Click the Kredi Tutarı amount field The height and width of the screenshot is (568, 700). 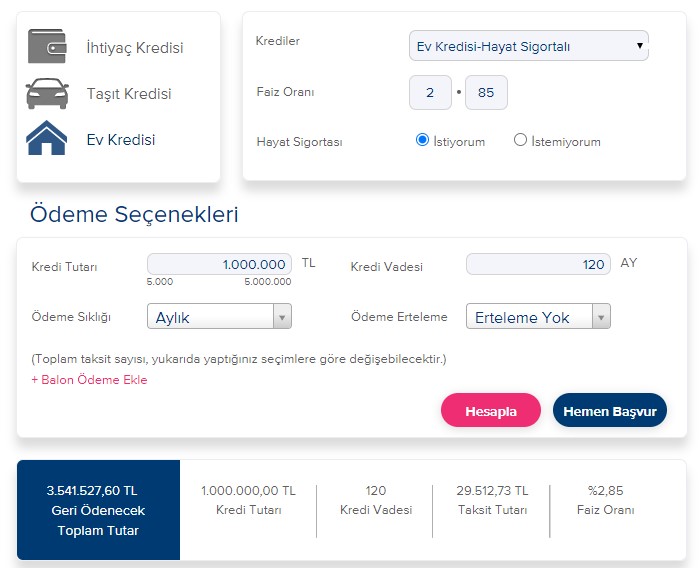coord(219,264)
